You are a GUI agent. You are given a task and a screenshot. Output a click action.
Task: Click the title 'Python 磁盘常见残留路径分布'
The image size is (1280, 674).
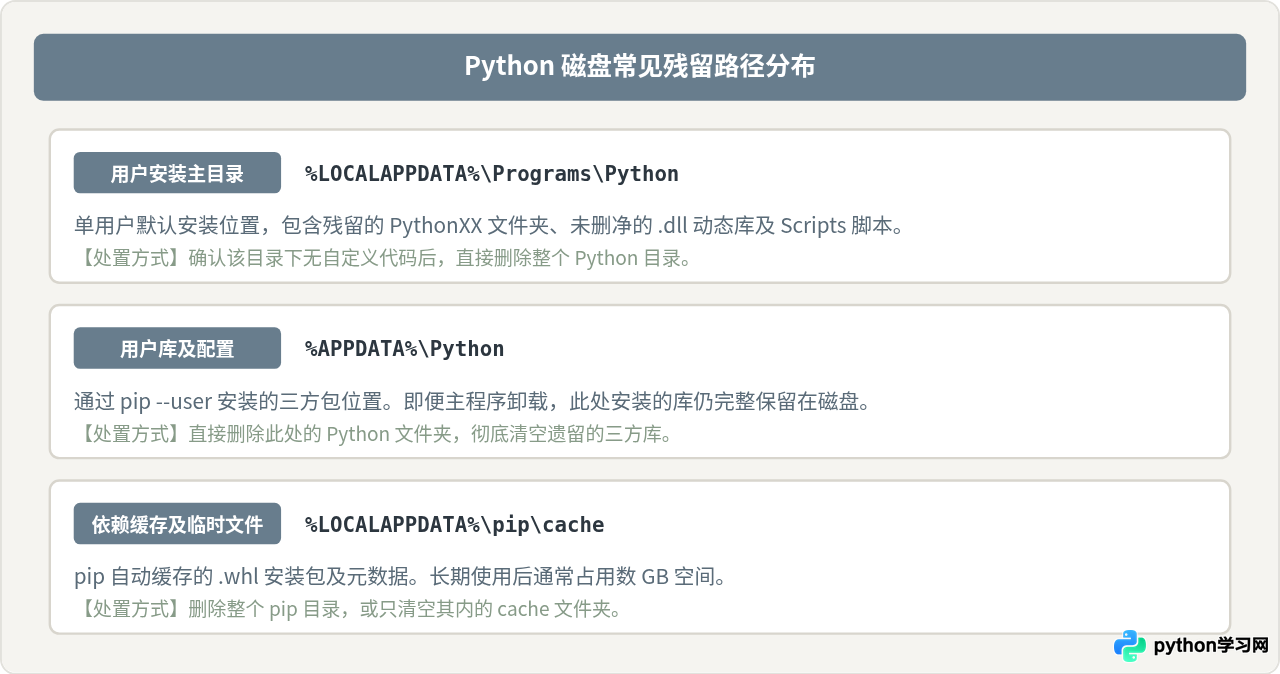640,66
